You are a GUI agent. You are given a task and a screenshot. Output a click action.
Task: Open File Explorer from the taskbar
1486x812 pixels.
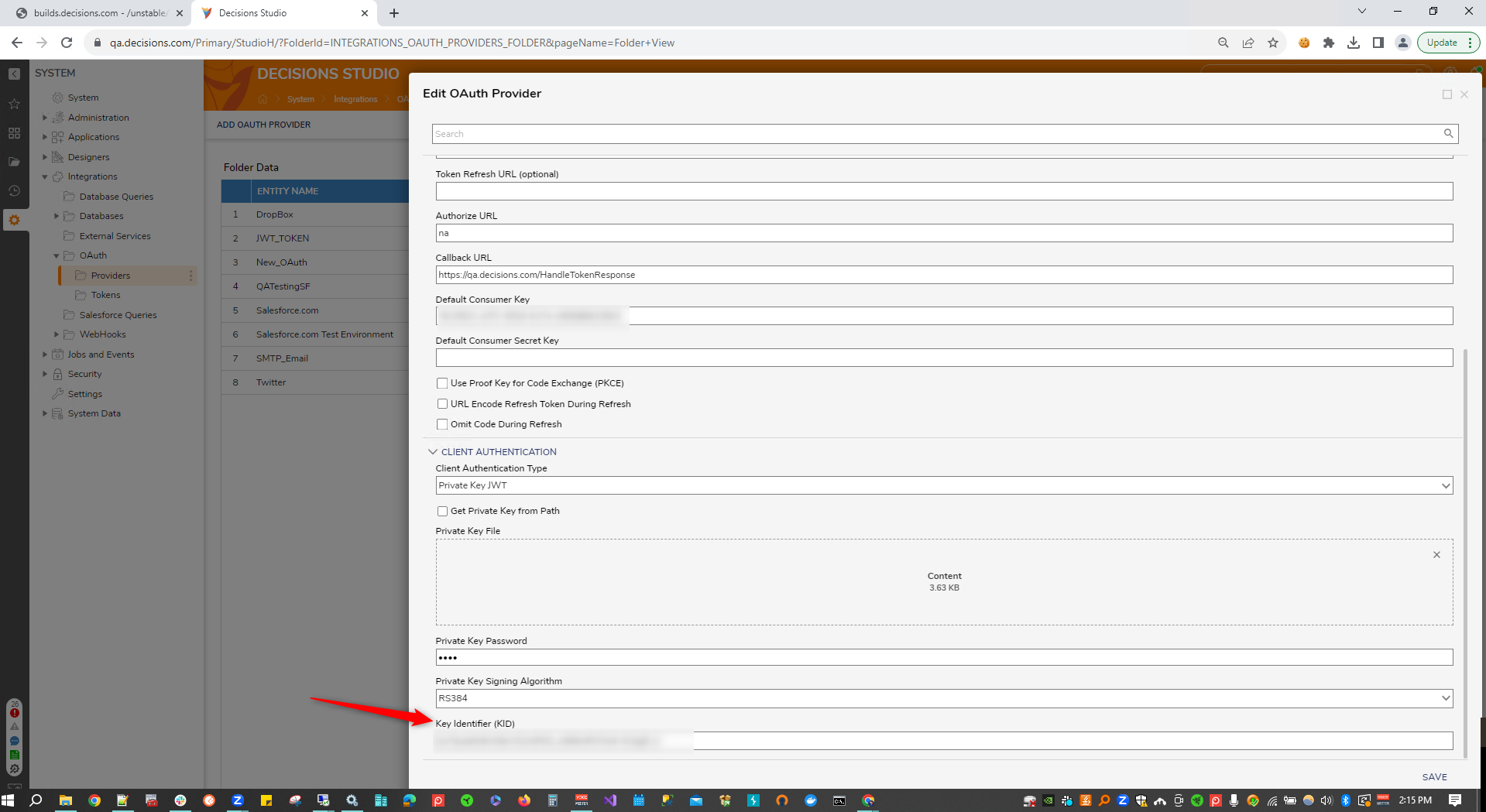(x=66, y=800)
